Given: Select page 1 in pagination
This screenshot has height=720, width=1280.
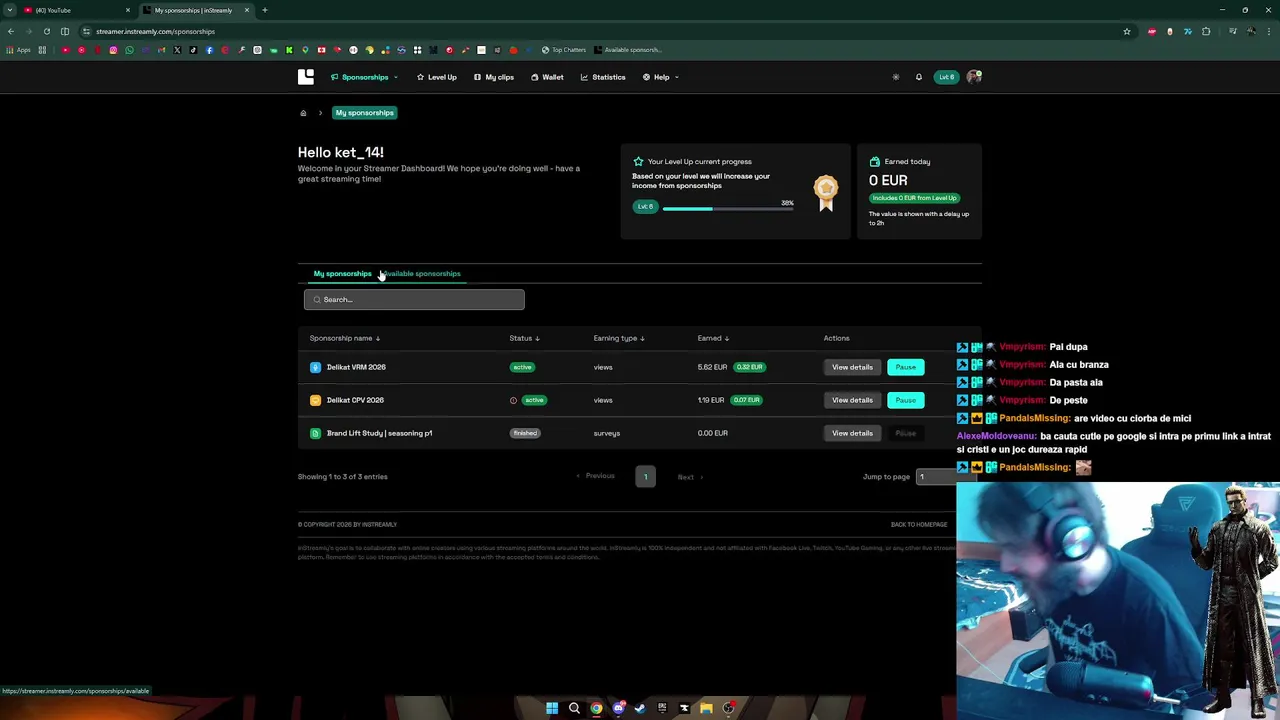Looking at the screenshot, I should click(x=646, y=477).
